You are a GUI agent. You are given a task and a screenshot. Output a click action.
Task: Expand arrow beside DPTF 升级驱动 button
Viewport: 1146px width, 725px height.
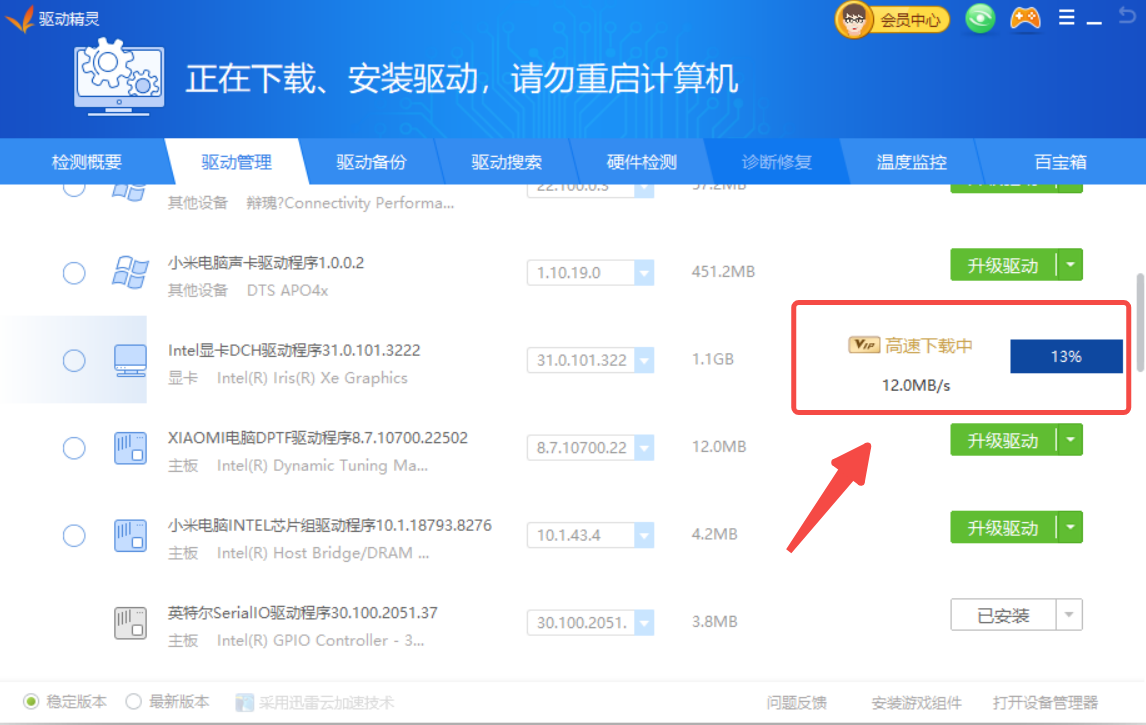(x=1070, y=440)
